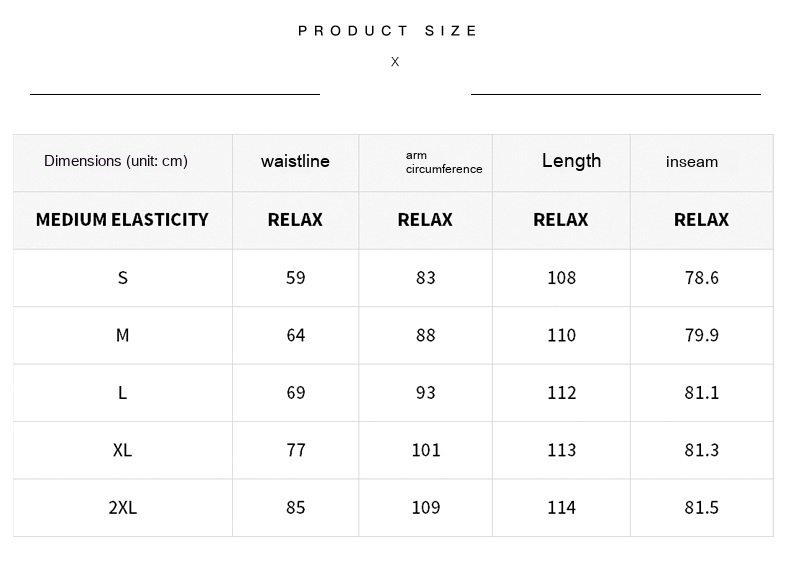This screenshot has width=790, height=568.
Task: Click RELAX under the waistline column
Action: click(295, 220)
